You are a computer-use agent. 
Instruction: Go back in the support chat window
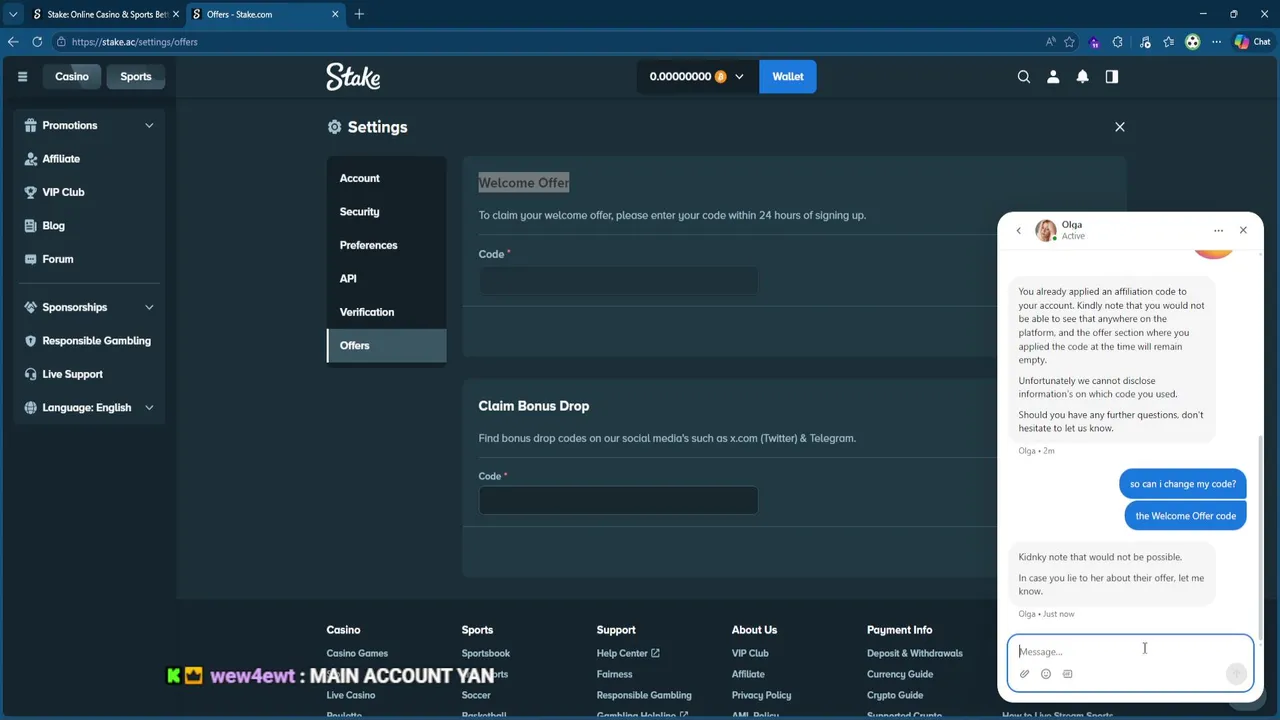[1019, 230]
